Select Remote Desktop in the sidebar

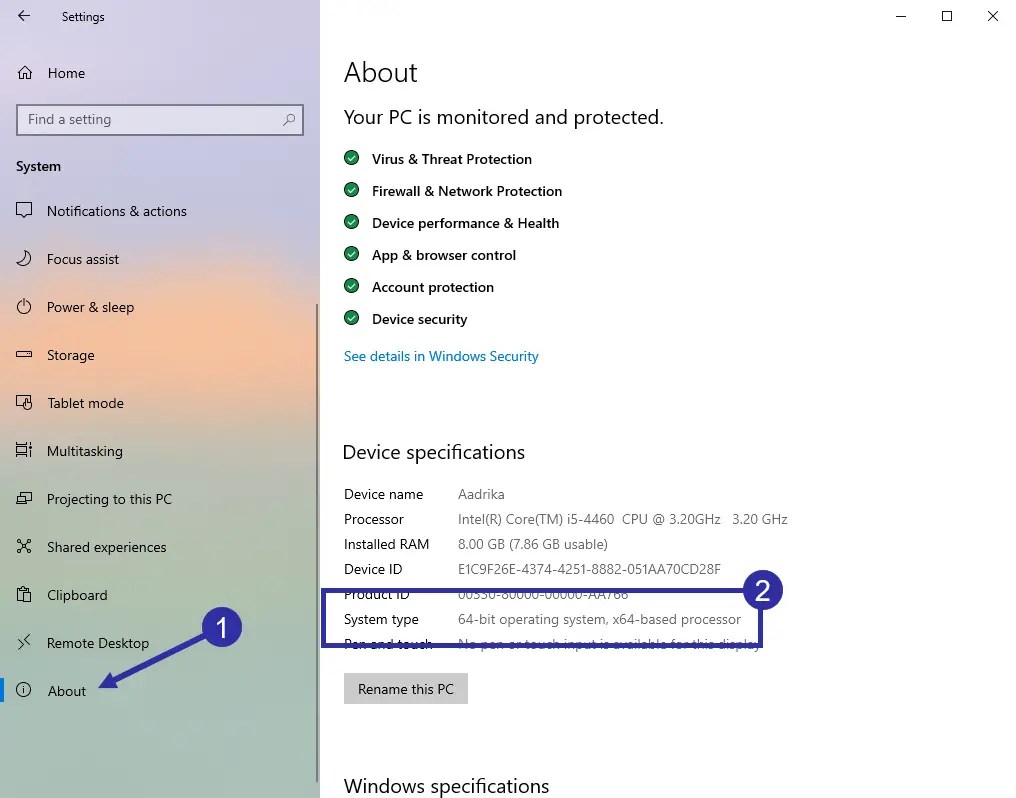(97, 643)
